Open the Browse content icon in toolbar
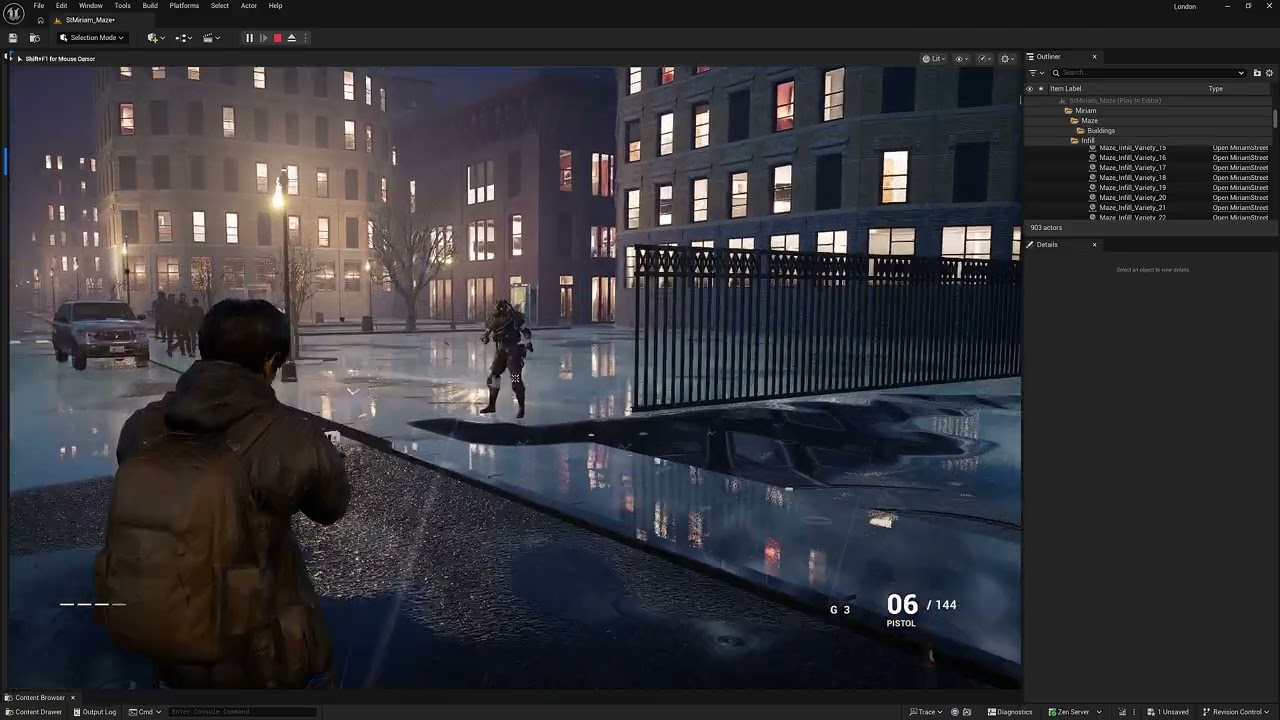The image size is (1280, 720). [x=34, y=38]
